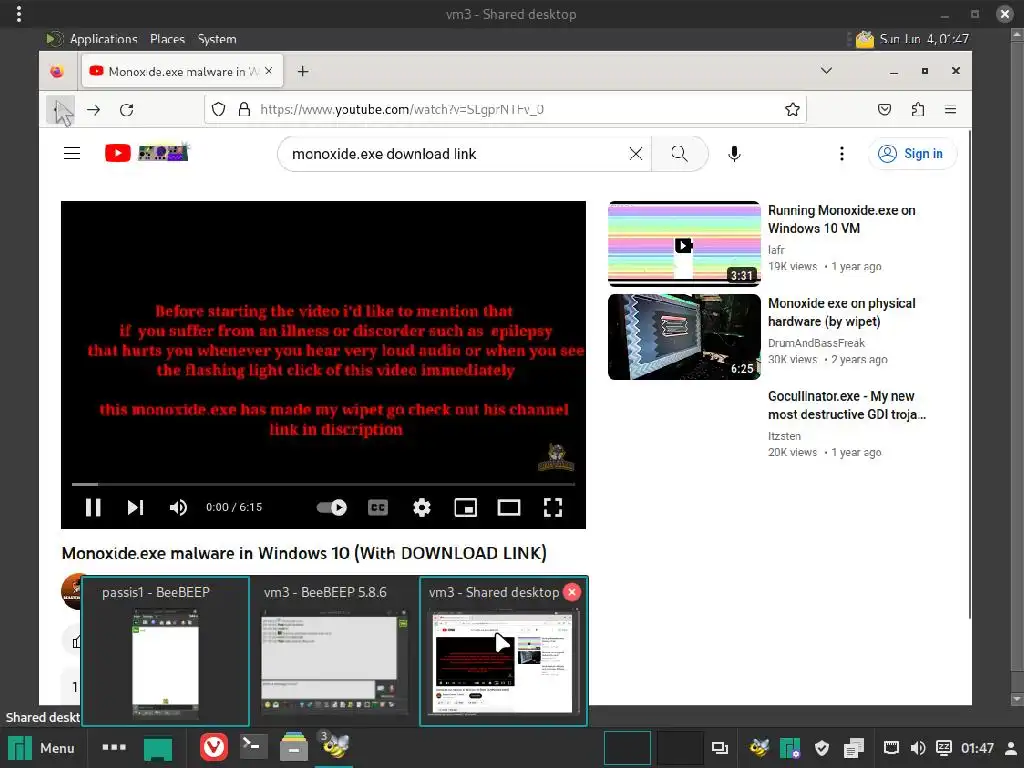Switch to theater mode
1024x768 pixels.
click(x=509, y=507)
